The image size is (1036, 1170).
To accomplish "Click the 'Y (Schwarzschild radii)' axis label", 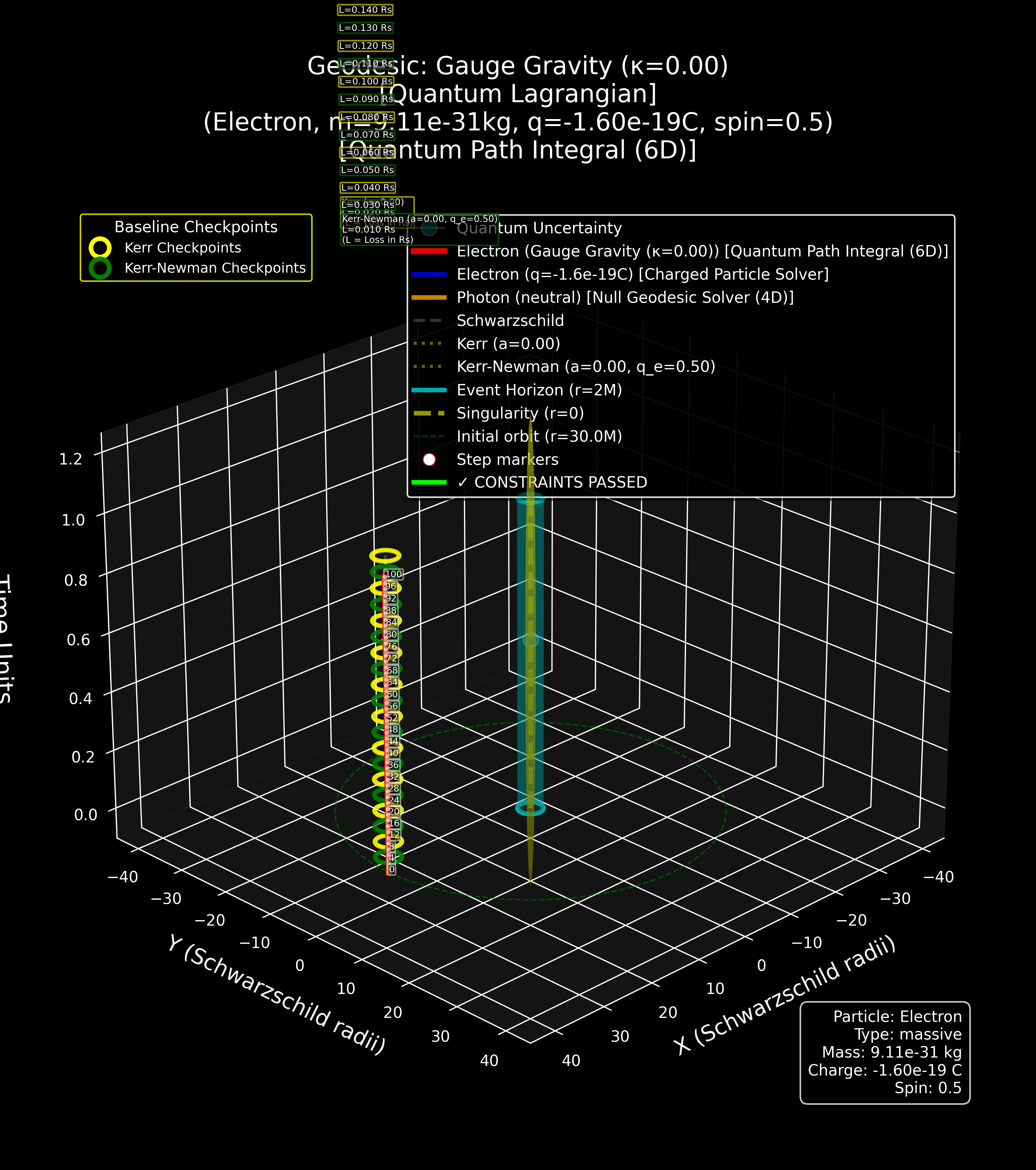I will (x=277, y=994).
